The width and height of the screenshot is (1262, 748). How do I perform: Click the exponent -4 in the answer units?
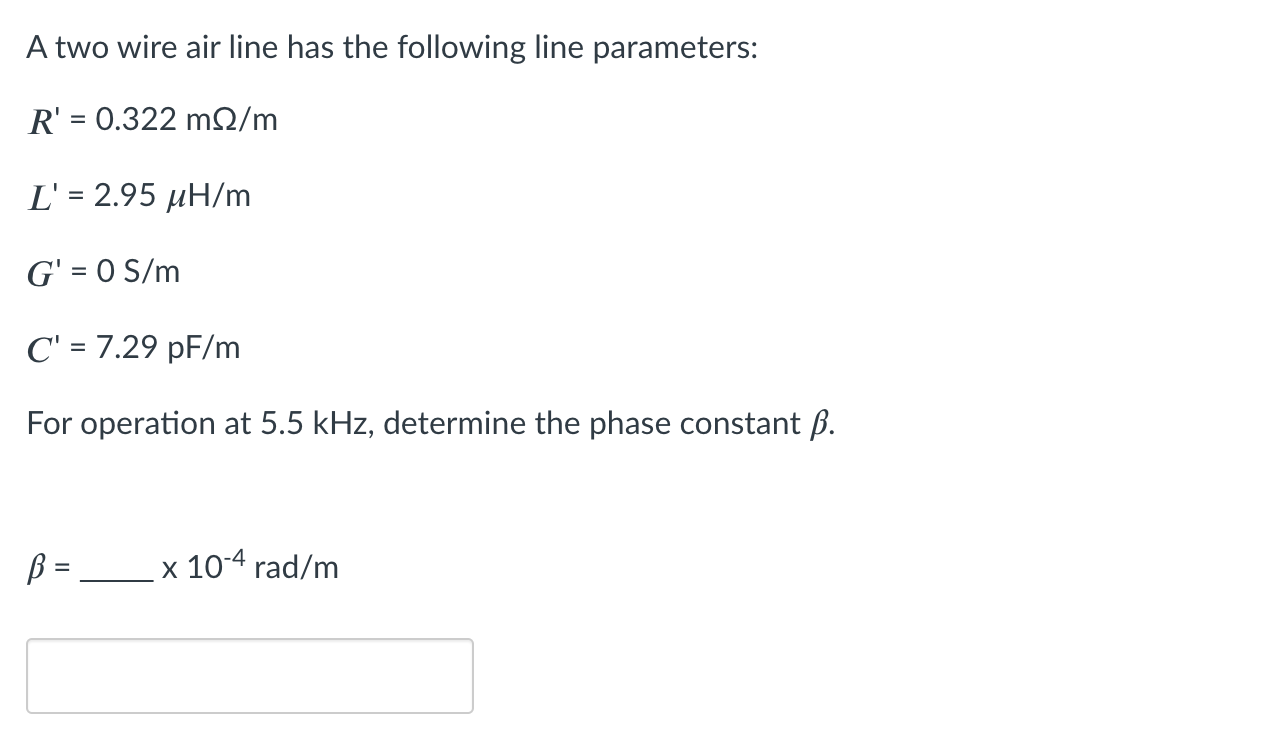[235, 558]
